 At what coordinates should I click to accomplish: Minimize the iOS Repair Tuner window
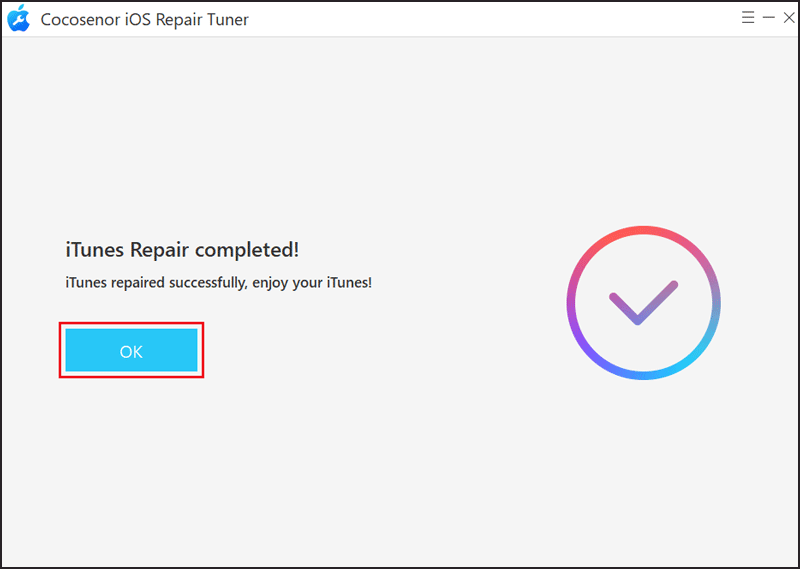(768, 18)
